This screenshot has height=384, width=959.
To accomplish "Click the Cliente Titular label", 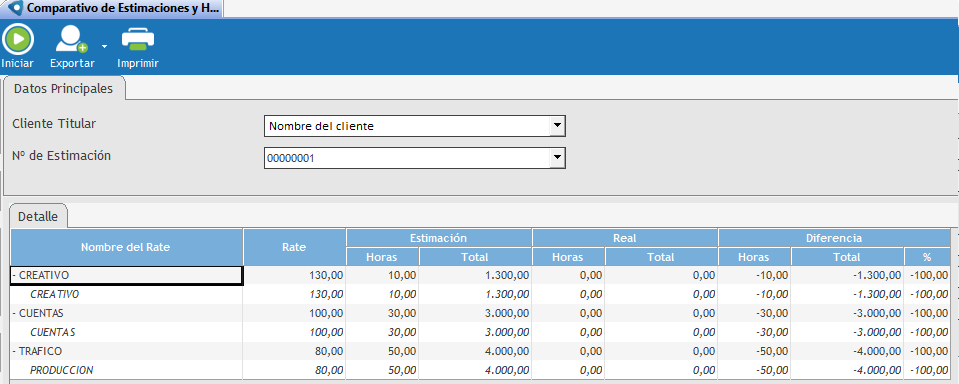I will 54,124.
